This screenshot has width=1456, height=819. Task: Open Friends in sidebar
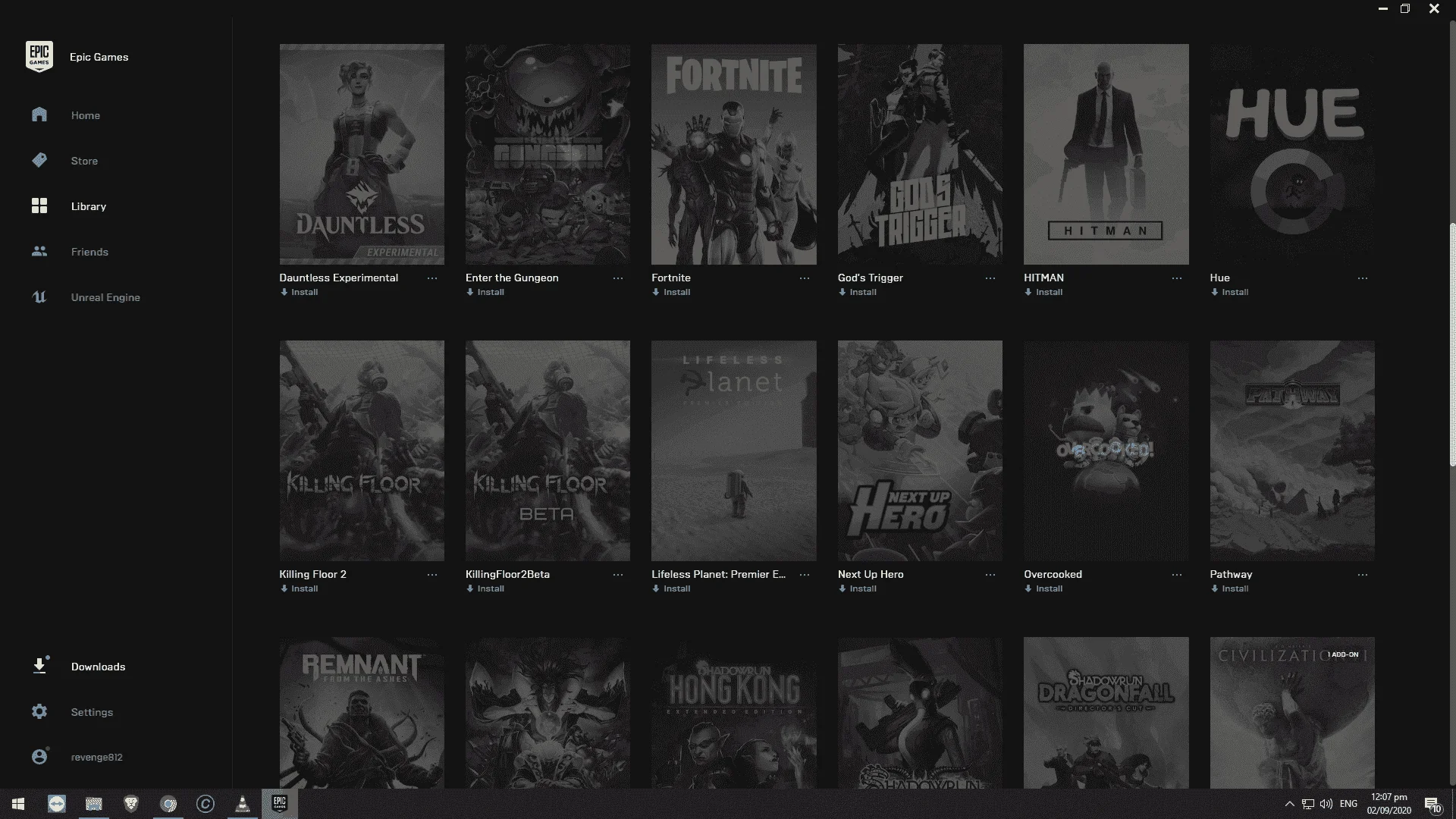[89, 252]
